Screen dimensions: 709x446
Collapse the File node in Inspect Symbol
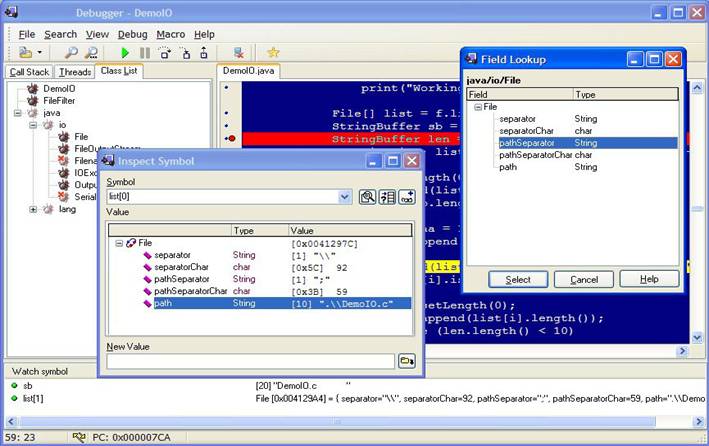point(119,243)
